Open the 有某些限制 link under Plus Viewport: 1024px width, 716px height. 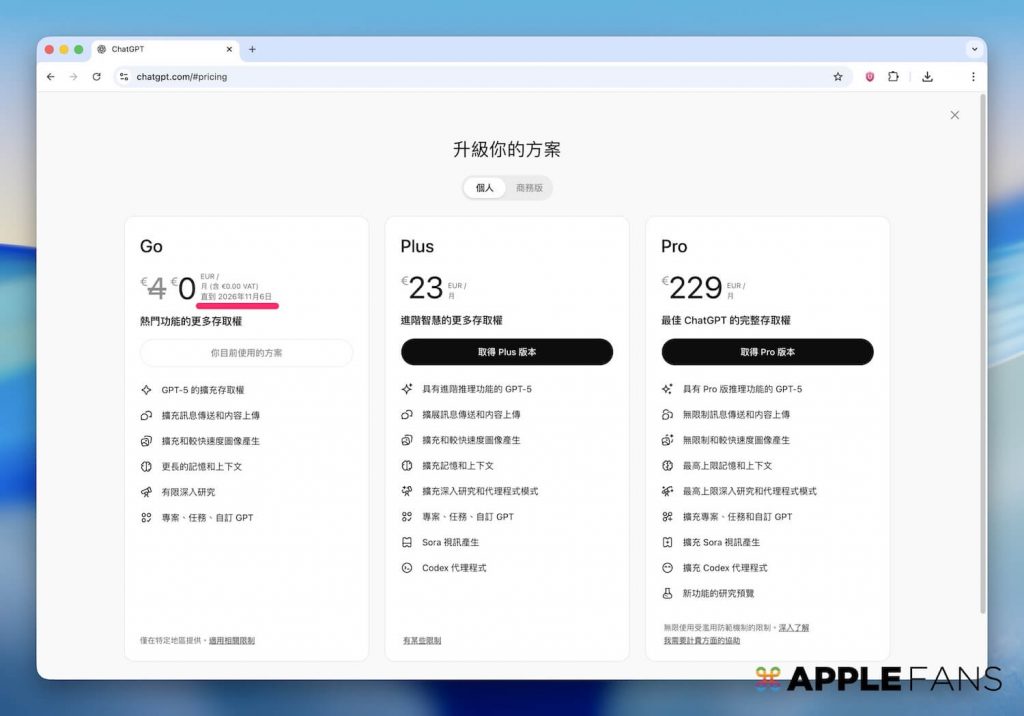tap(422, 640)
